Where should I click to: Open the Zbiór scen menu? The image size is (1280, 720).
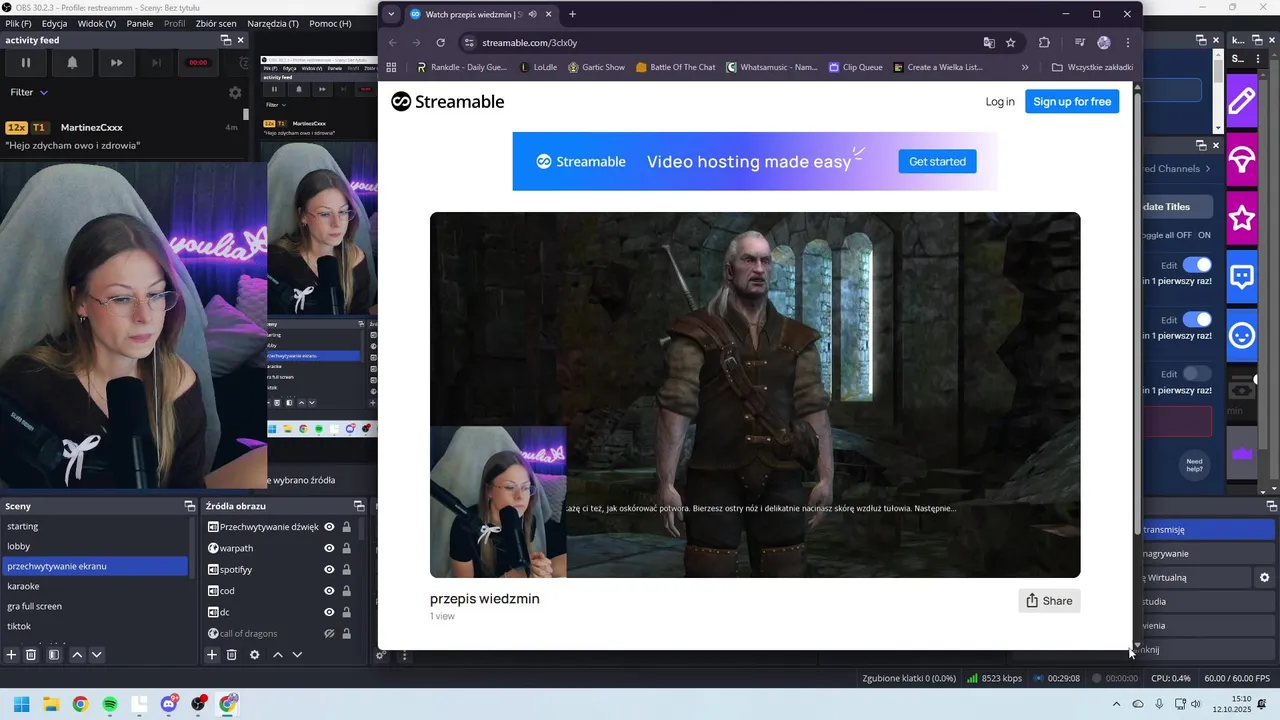click(x=216, y=23)
